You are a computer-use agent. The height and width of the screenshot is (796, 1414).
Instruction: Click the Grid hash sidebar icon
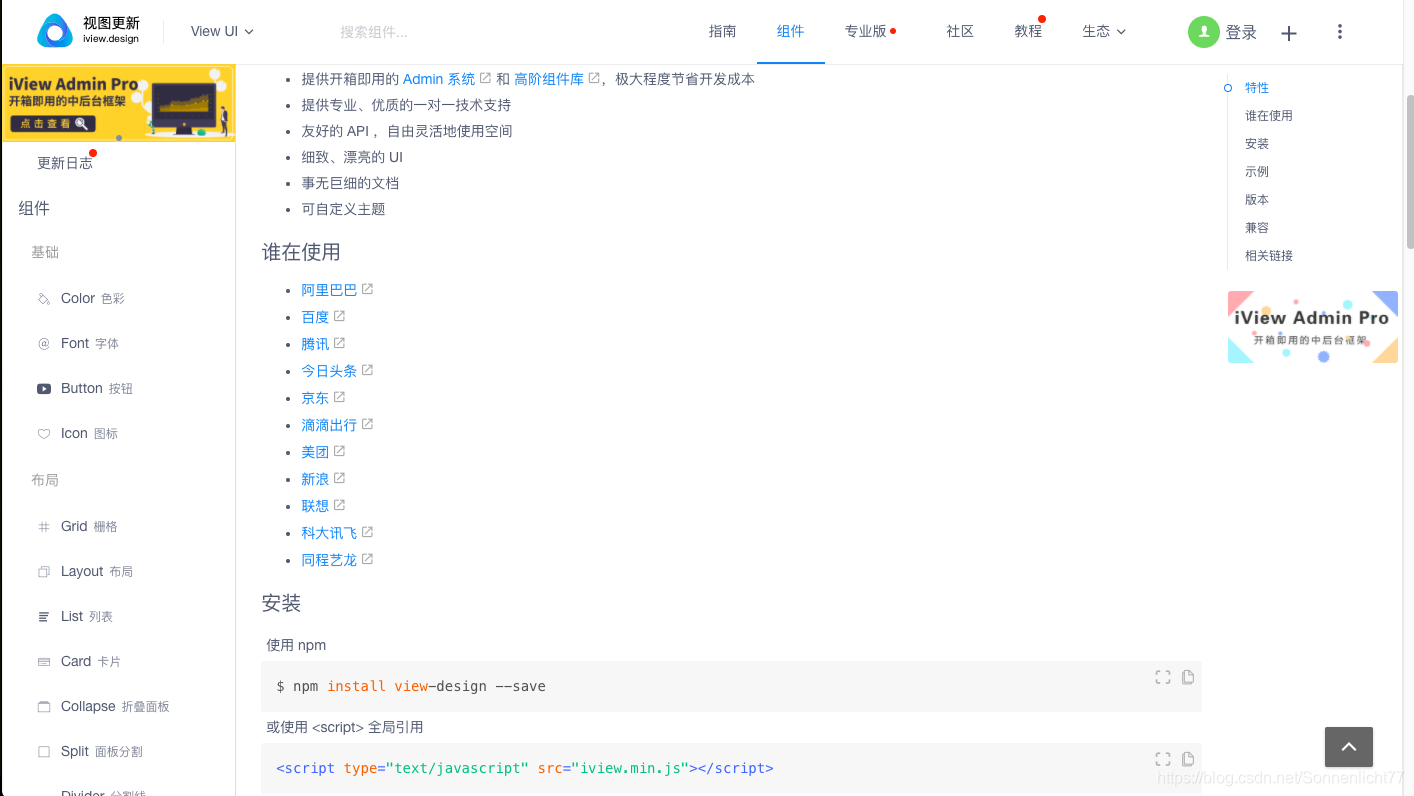44,526
